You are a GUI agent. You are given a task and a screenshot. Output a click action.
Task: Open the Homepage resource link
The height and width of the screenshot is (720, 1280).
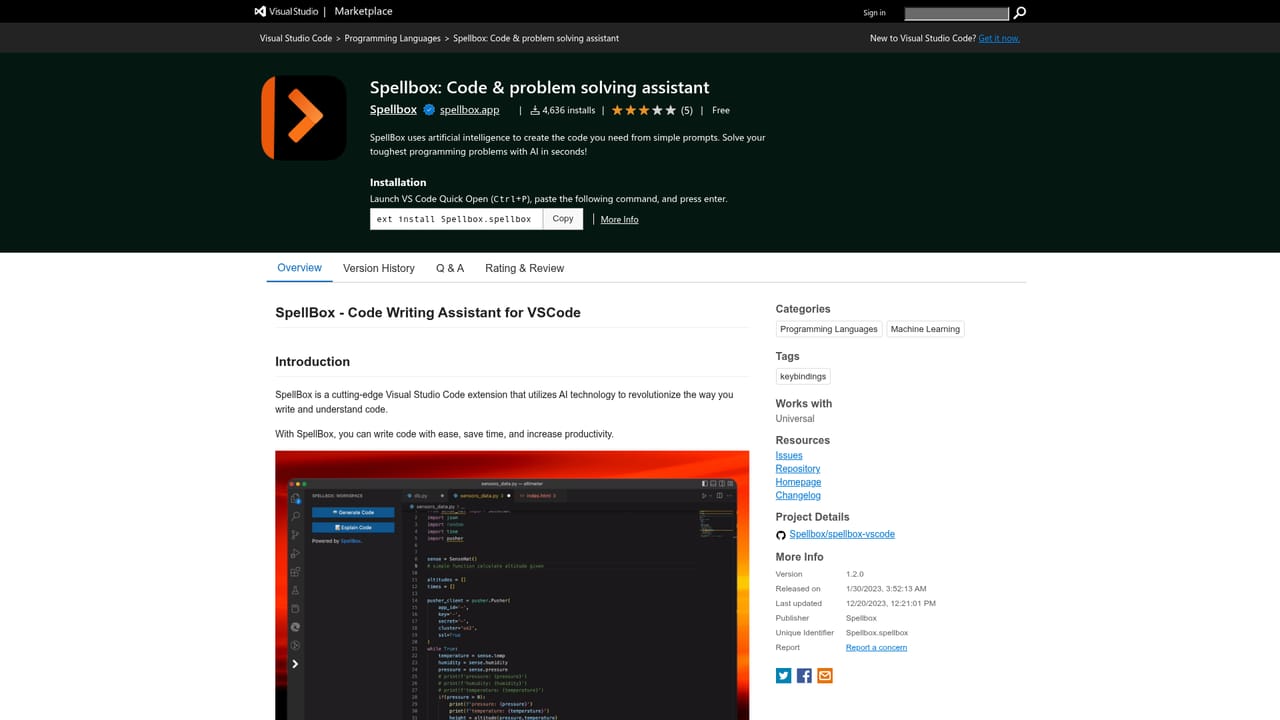coord(798,482)
